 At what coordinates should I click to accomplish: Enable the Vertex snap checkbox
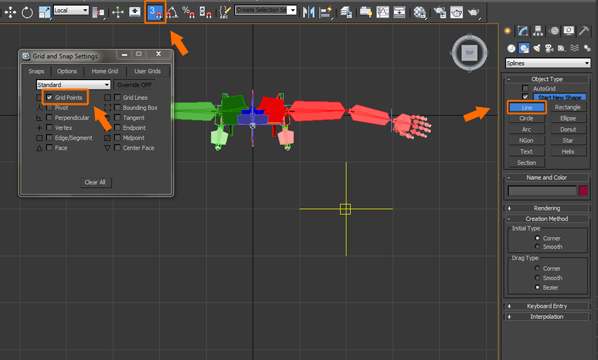click(x=49, y=127)
